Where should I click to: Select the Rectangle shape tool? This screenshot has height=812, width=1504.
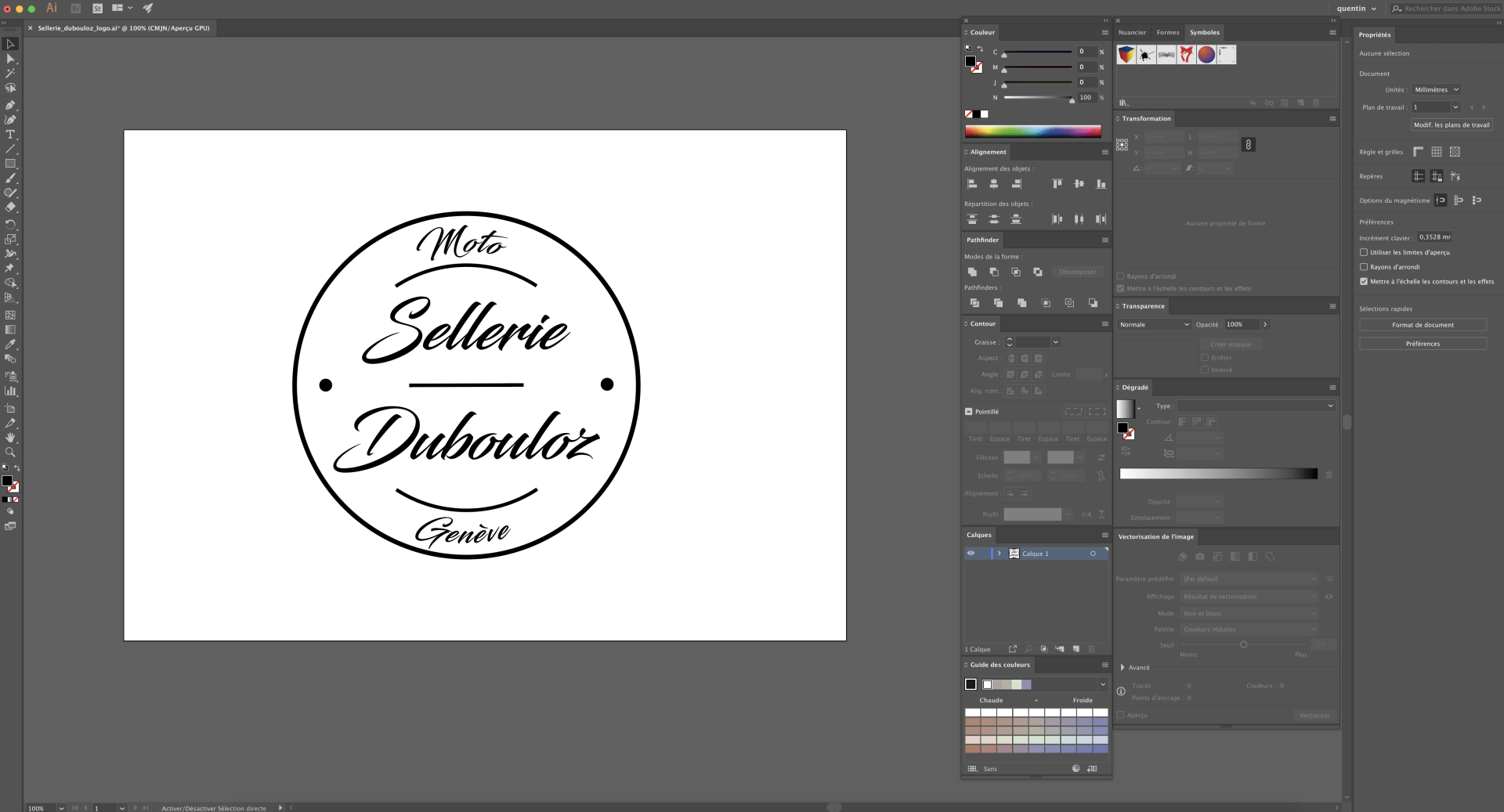pos(11,163)
